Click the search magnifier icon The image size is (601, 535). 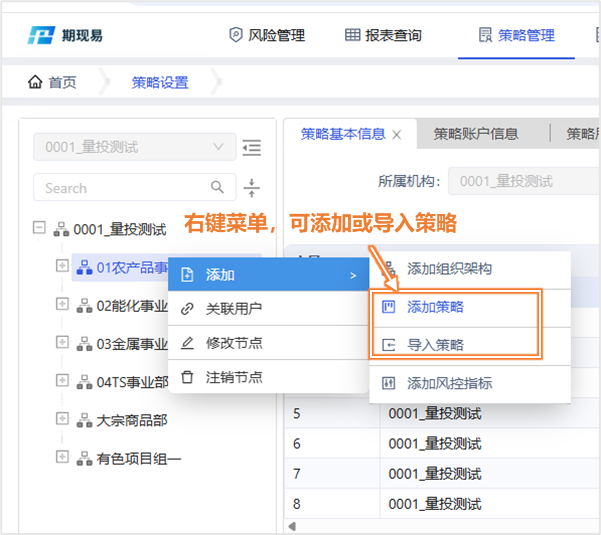click(x=217, y=188)
